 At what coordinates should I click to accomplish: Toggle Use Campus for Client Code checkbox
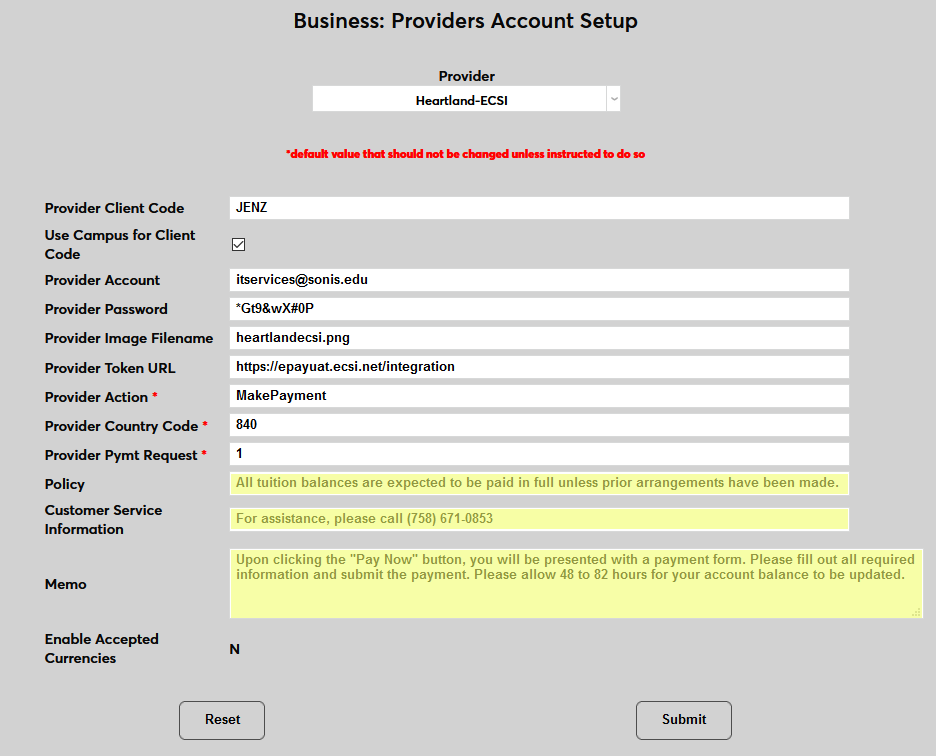click(238, 244)
